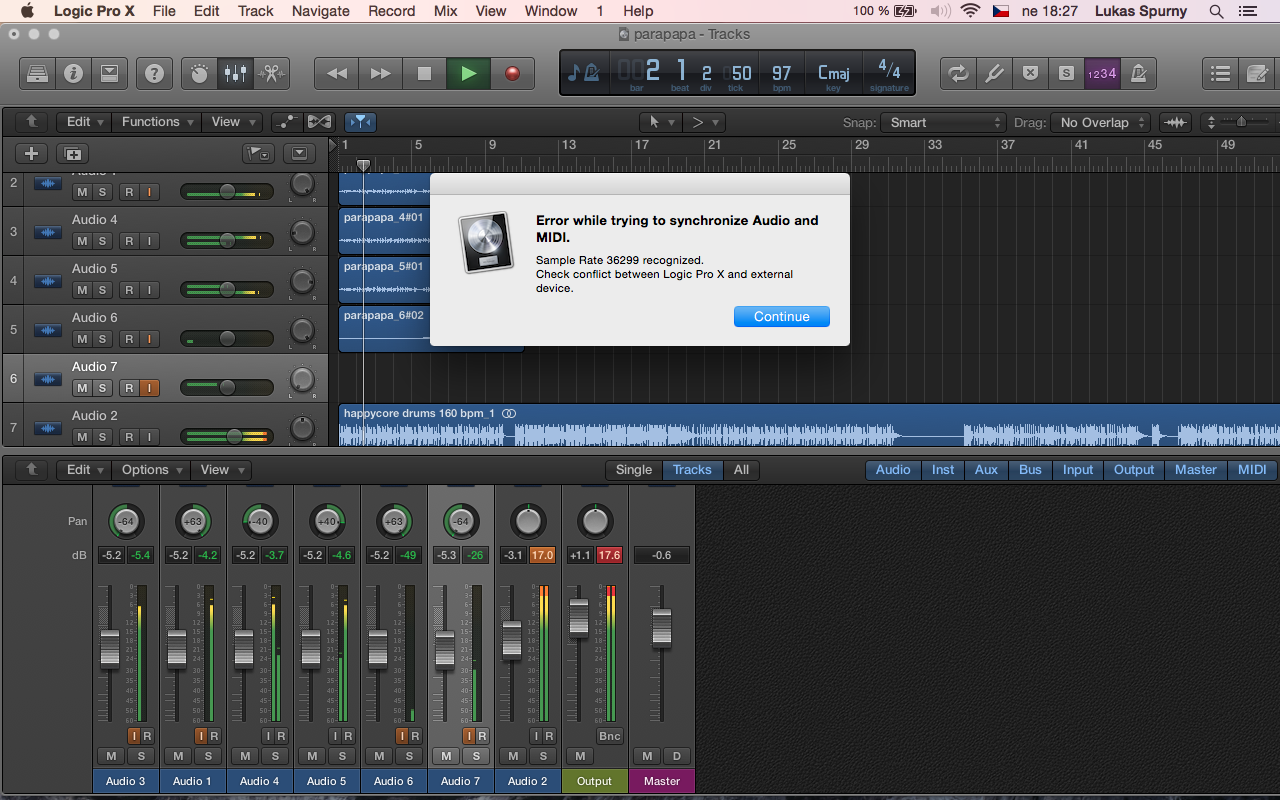The image size is (1280, 800).
Task: Toggle the metronome click icon
Action: click(x=1138, y=74)
